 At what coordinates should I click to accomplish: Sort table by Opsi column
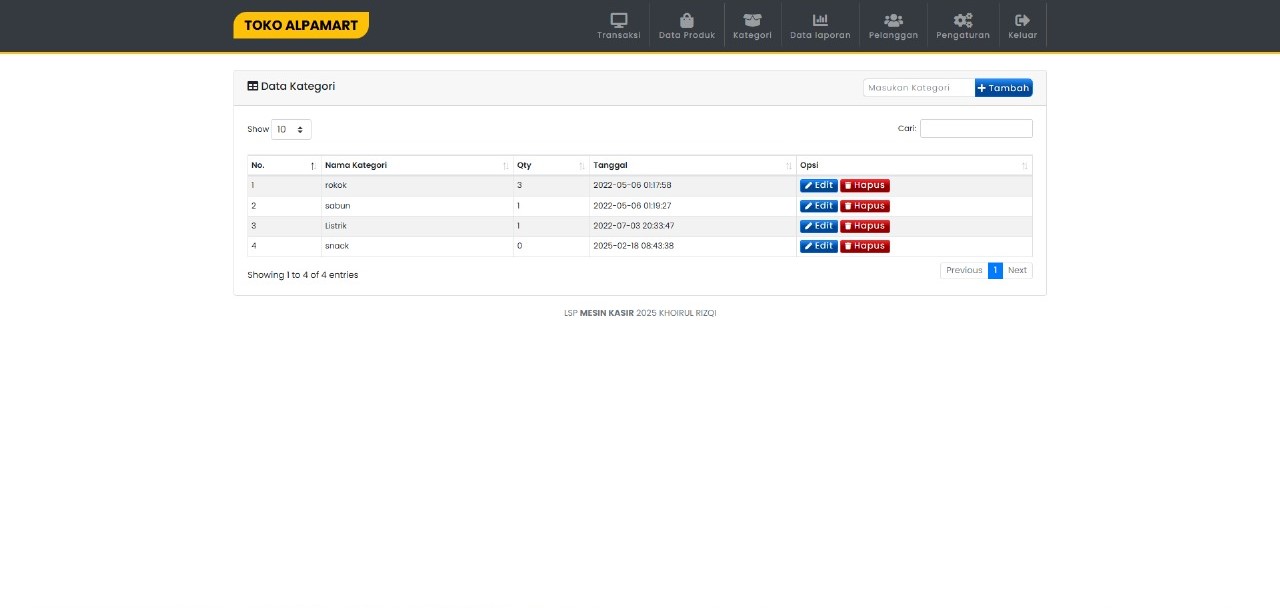pyautogui.click(x=914, y=165)
